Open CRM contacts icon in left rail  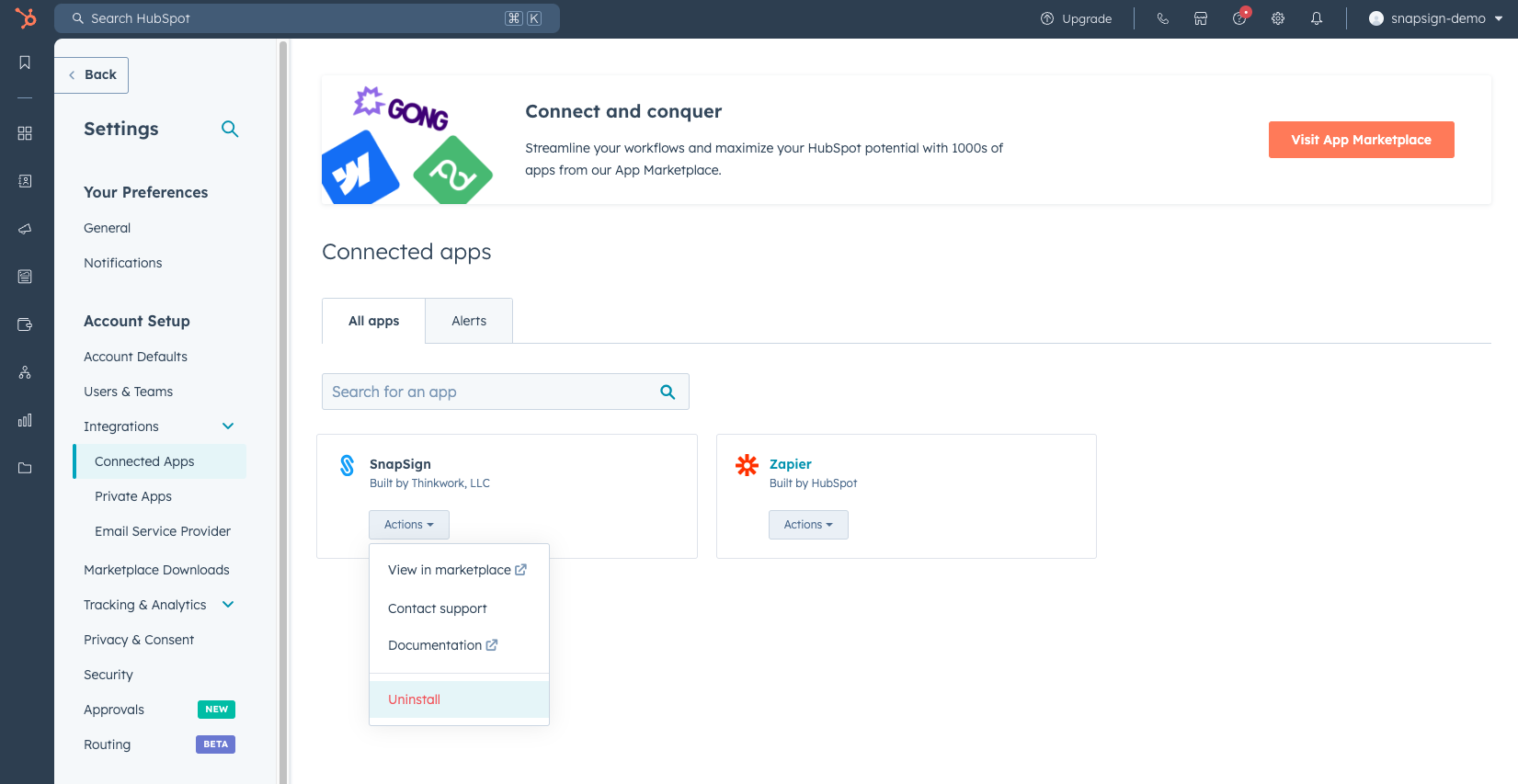(25, 181)
